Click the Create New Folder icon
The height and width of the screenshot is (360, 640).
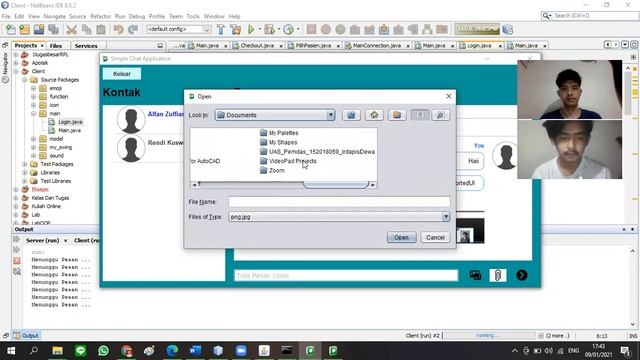coord(397,115)
